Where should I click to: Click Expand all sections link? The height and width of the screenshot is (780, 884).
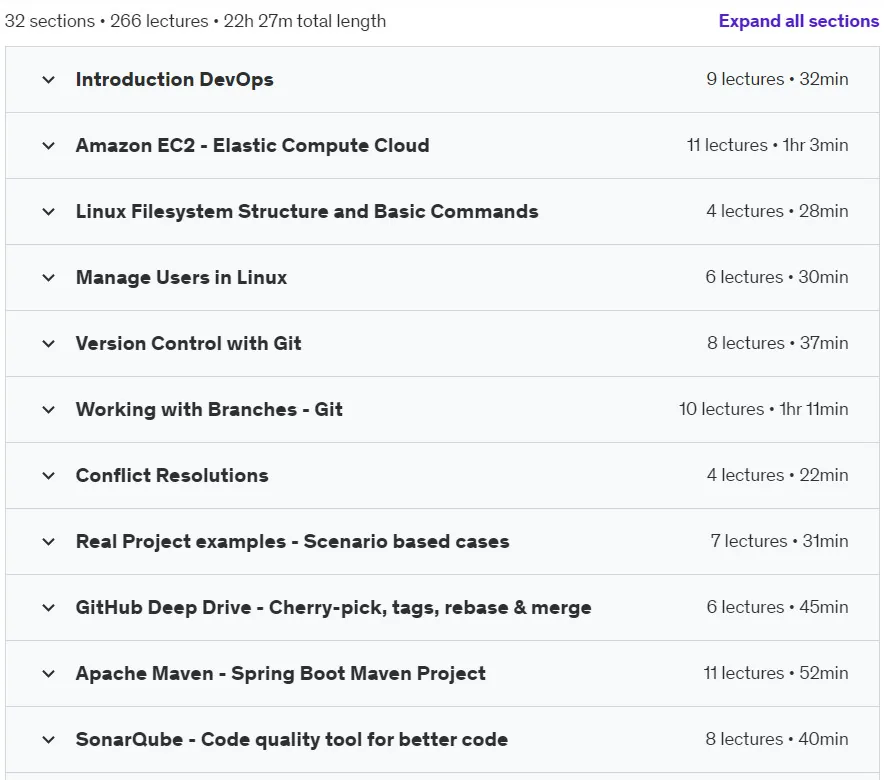coord(798,21)
